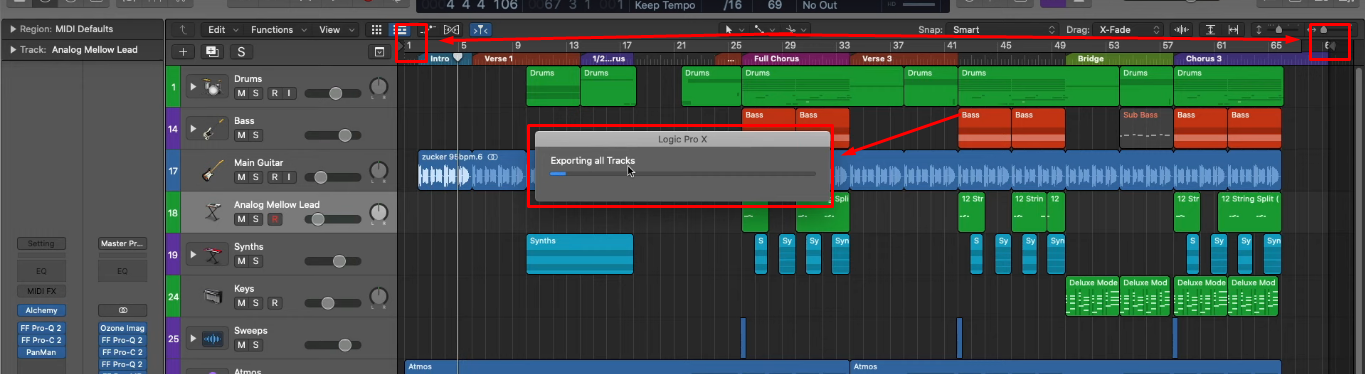Select the Verse 1 arrangement marker
The width and height of the screenshot is (1365, 374).
[525, 59]
